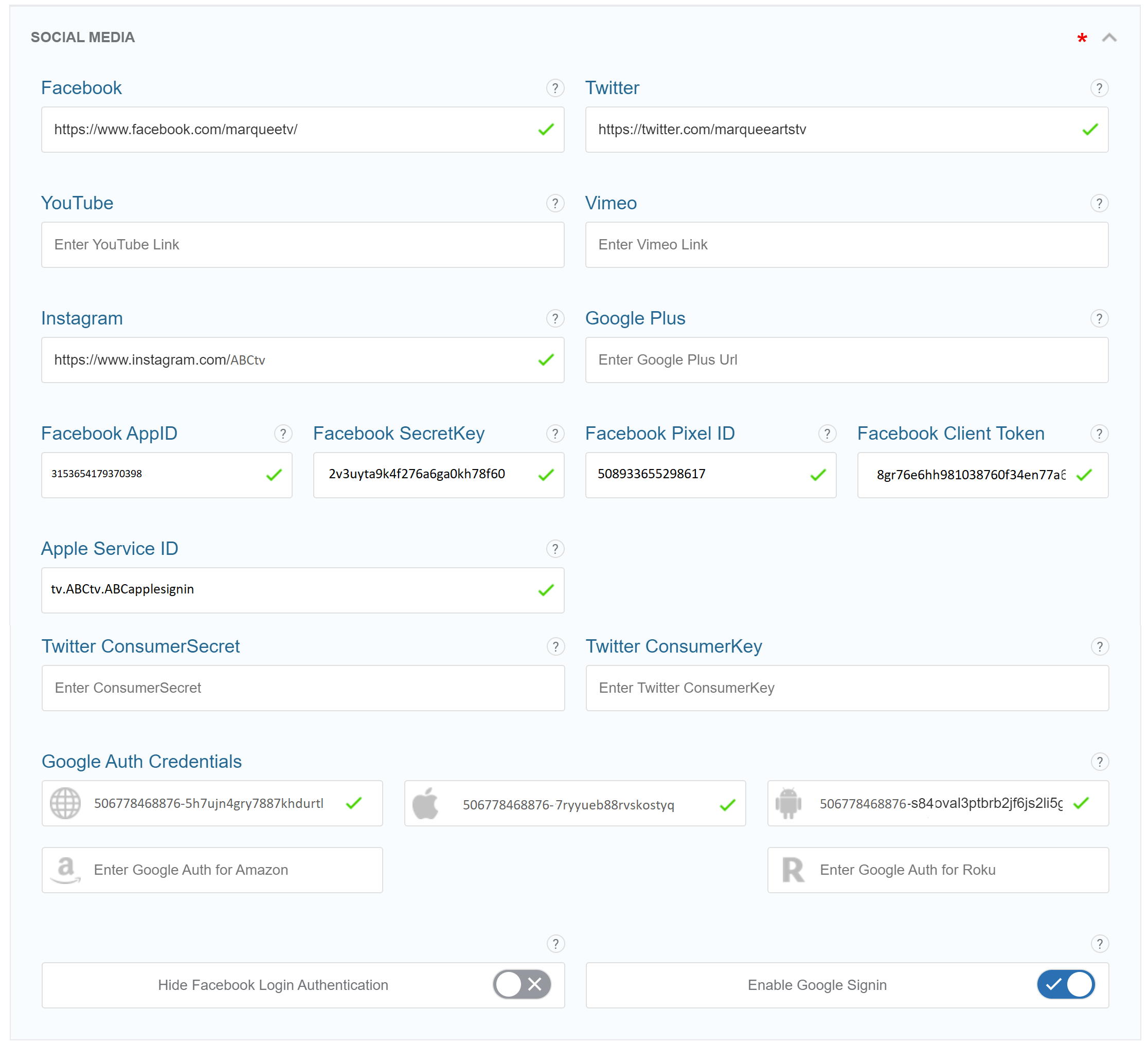Show help for Twitter ConsumerSecret

coord(555,647)
